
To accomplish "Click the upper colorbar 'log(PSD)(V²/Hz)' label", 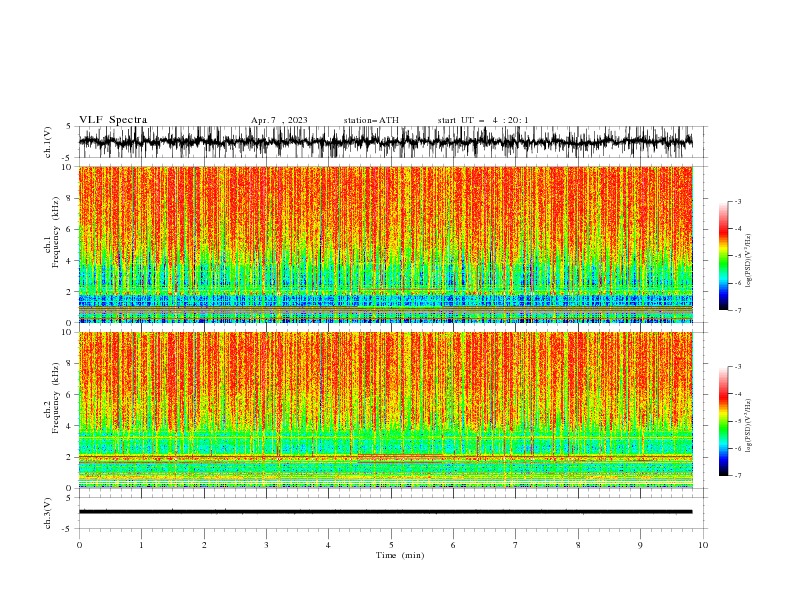I will point(748,261).
